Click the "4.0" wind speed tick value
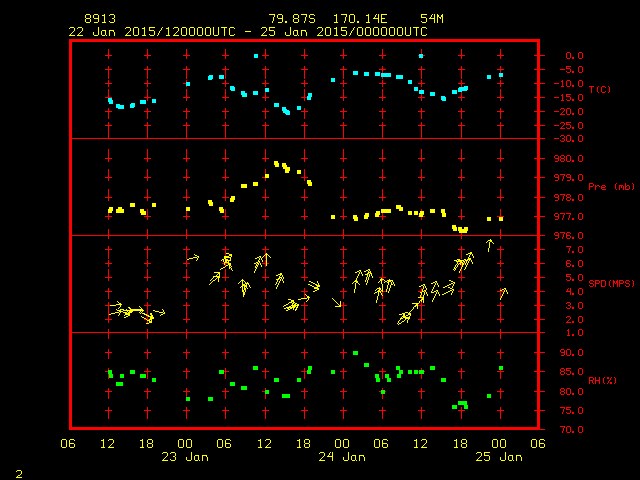The image size is (640, 480). [574, 291]
